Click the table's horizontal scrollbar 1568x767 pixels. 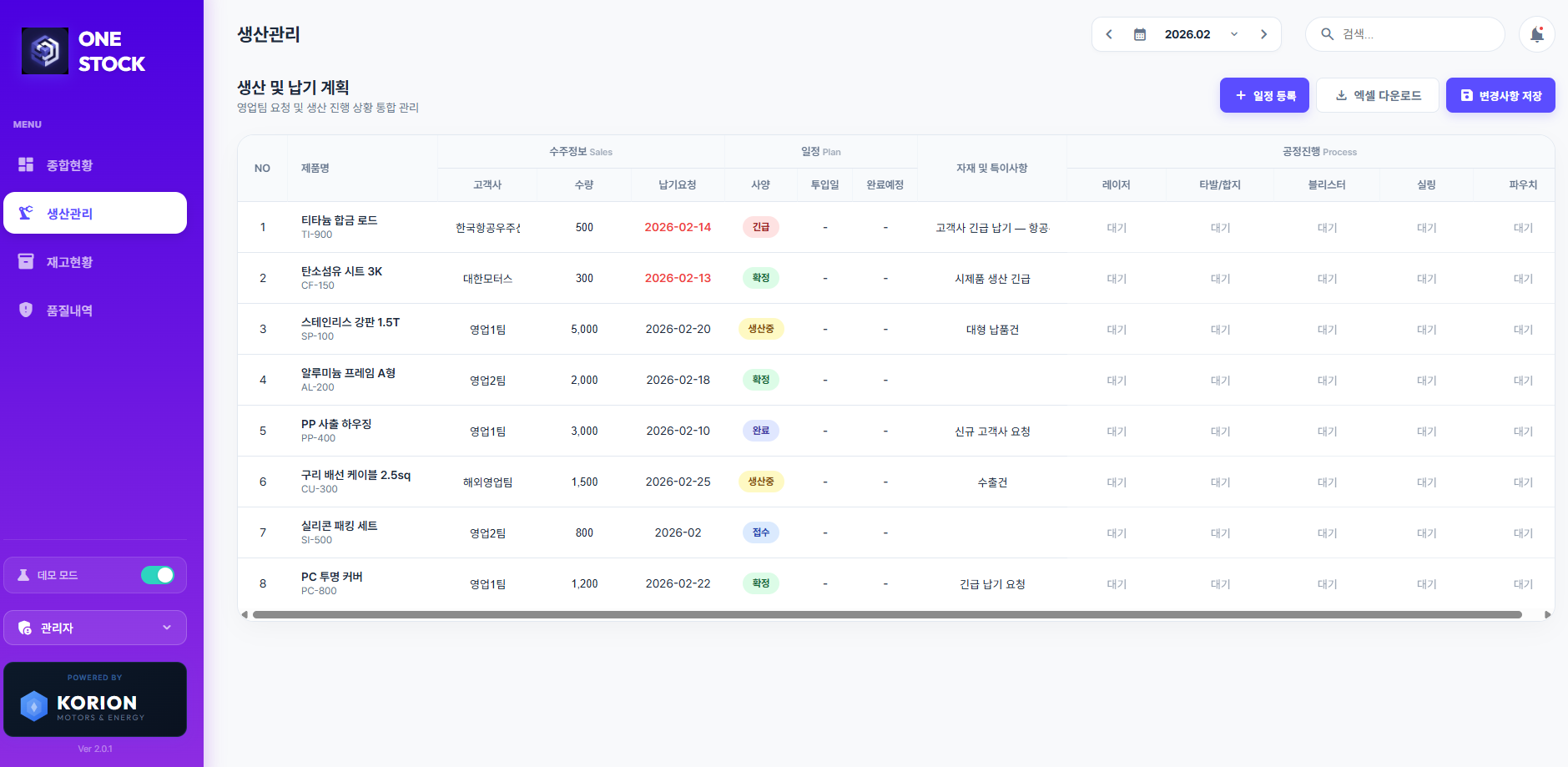886,615
